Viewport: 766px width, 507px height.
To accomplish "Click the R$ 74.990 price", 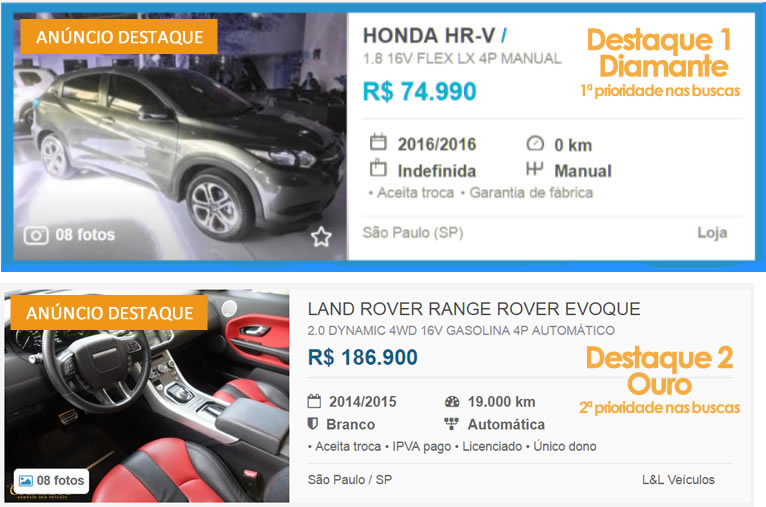I will click(x=419, y=91).
